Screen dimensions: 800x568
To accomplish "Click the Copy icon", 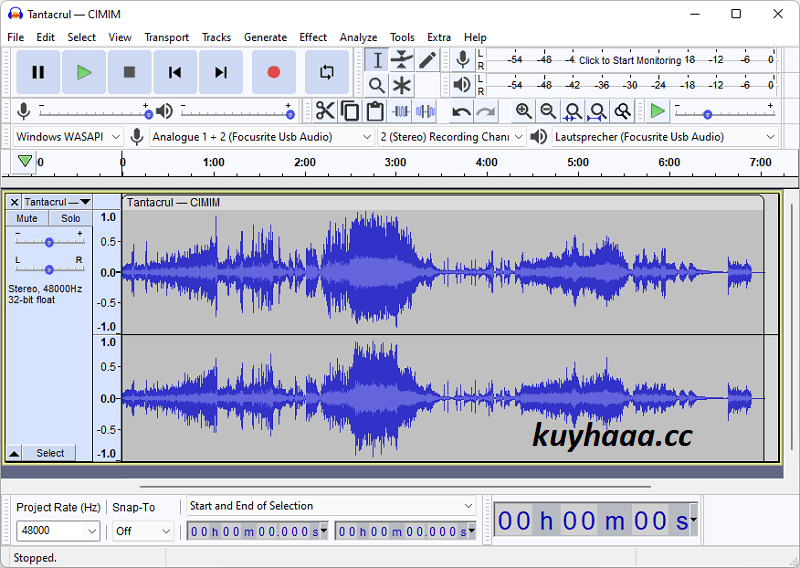I will tap(350, 111).
